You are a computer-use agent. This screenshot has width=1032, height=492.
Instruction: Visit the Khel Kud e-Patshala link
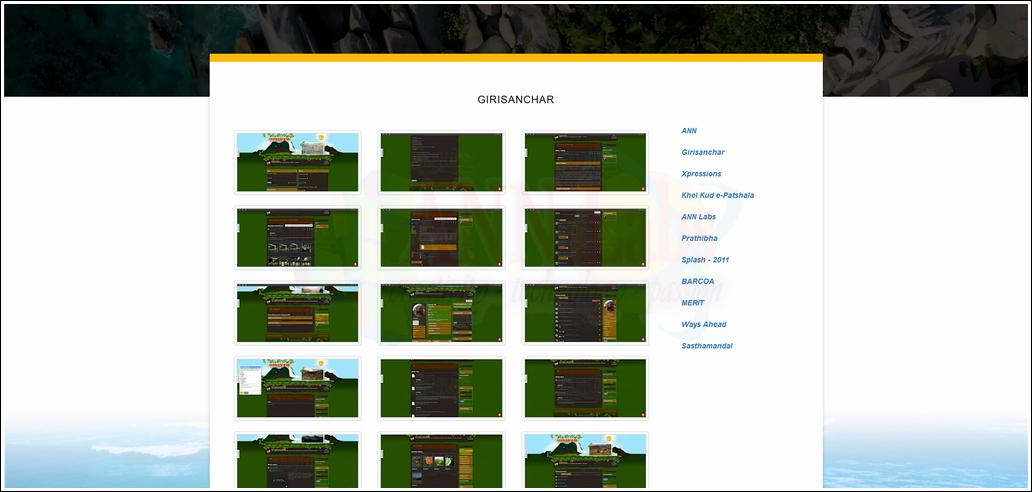click(717, 195)
